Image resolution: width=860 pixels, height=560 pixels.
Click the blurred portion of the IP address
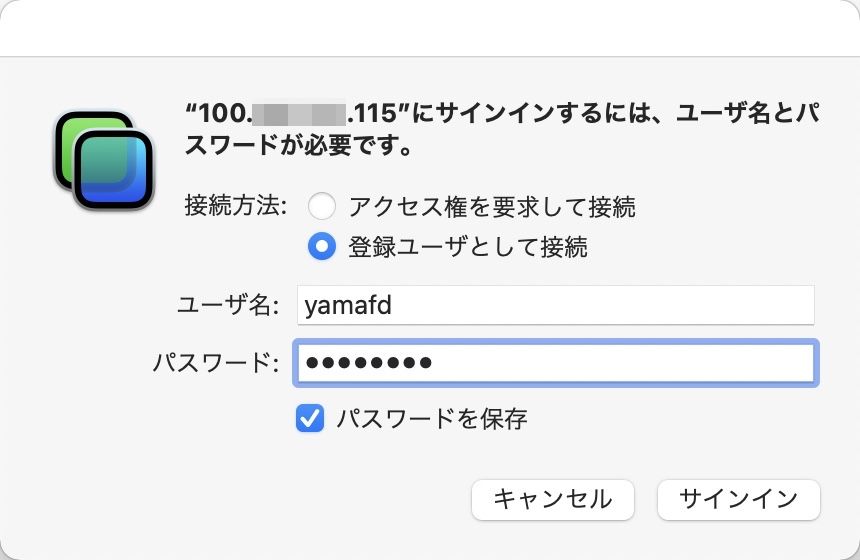[299, 114]
